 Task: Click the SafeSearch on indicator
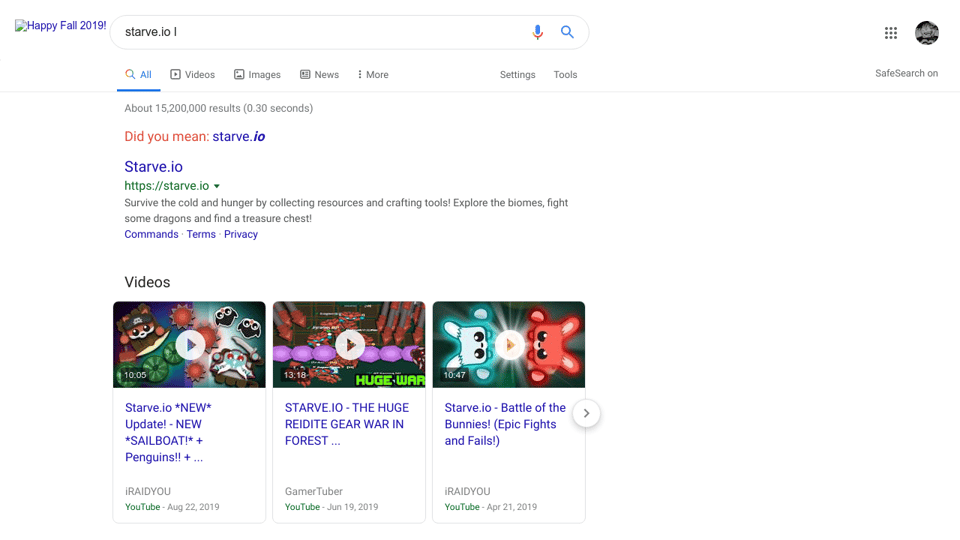point(906,73)
